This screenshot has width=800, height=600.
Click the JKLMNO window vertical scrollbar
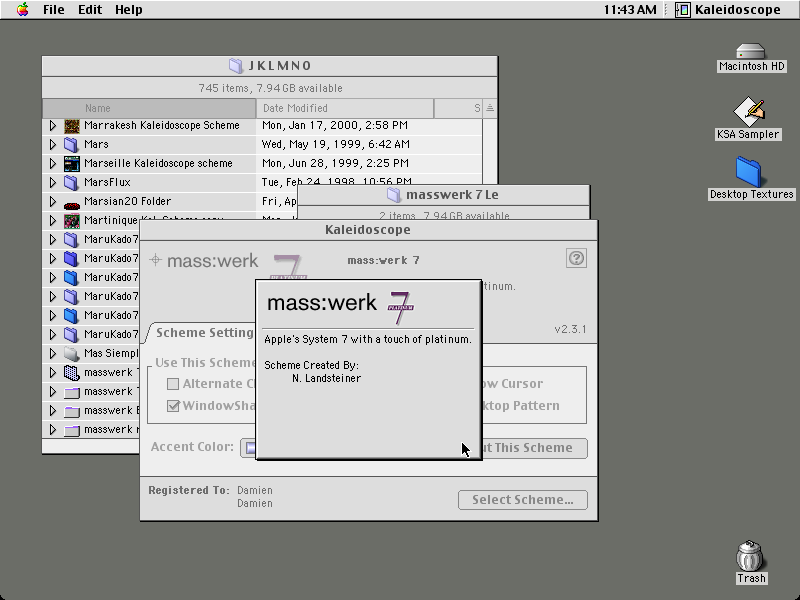pos(490,153)
